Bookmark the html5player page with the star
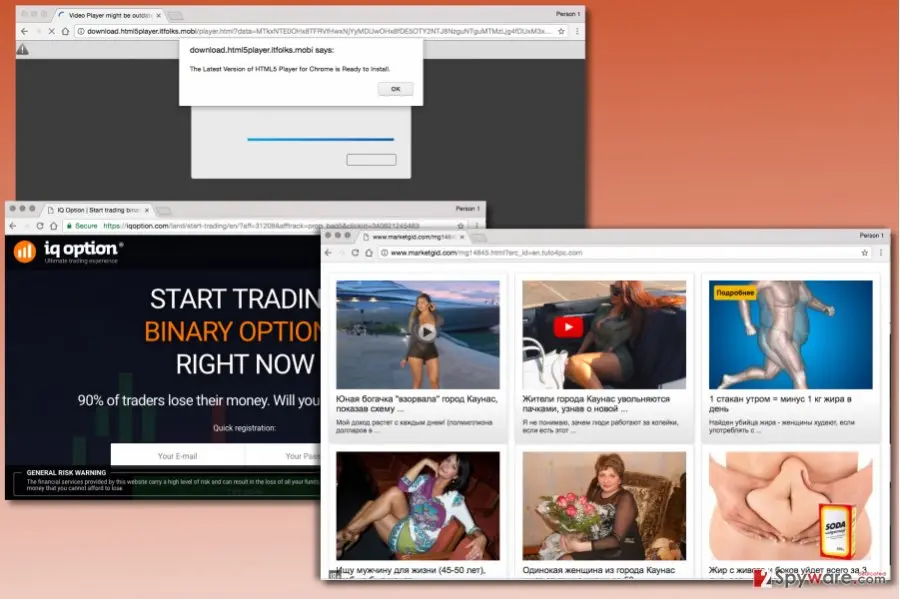 (561, 32)
